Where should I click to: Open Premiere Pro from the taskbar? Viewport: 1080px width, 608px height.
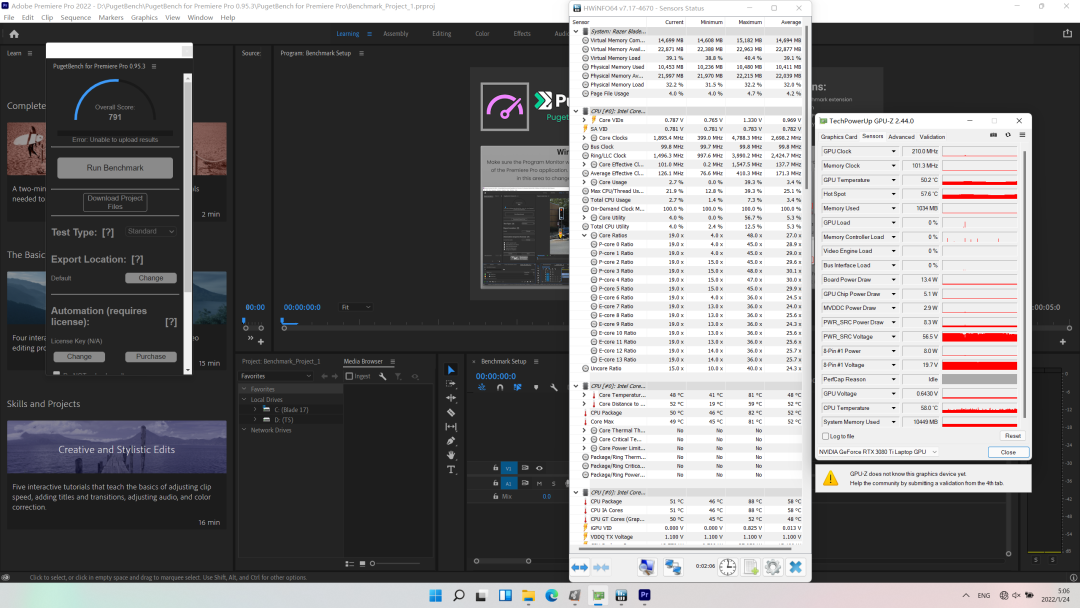click(x=645, y=596)
